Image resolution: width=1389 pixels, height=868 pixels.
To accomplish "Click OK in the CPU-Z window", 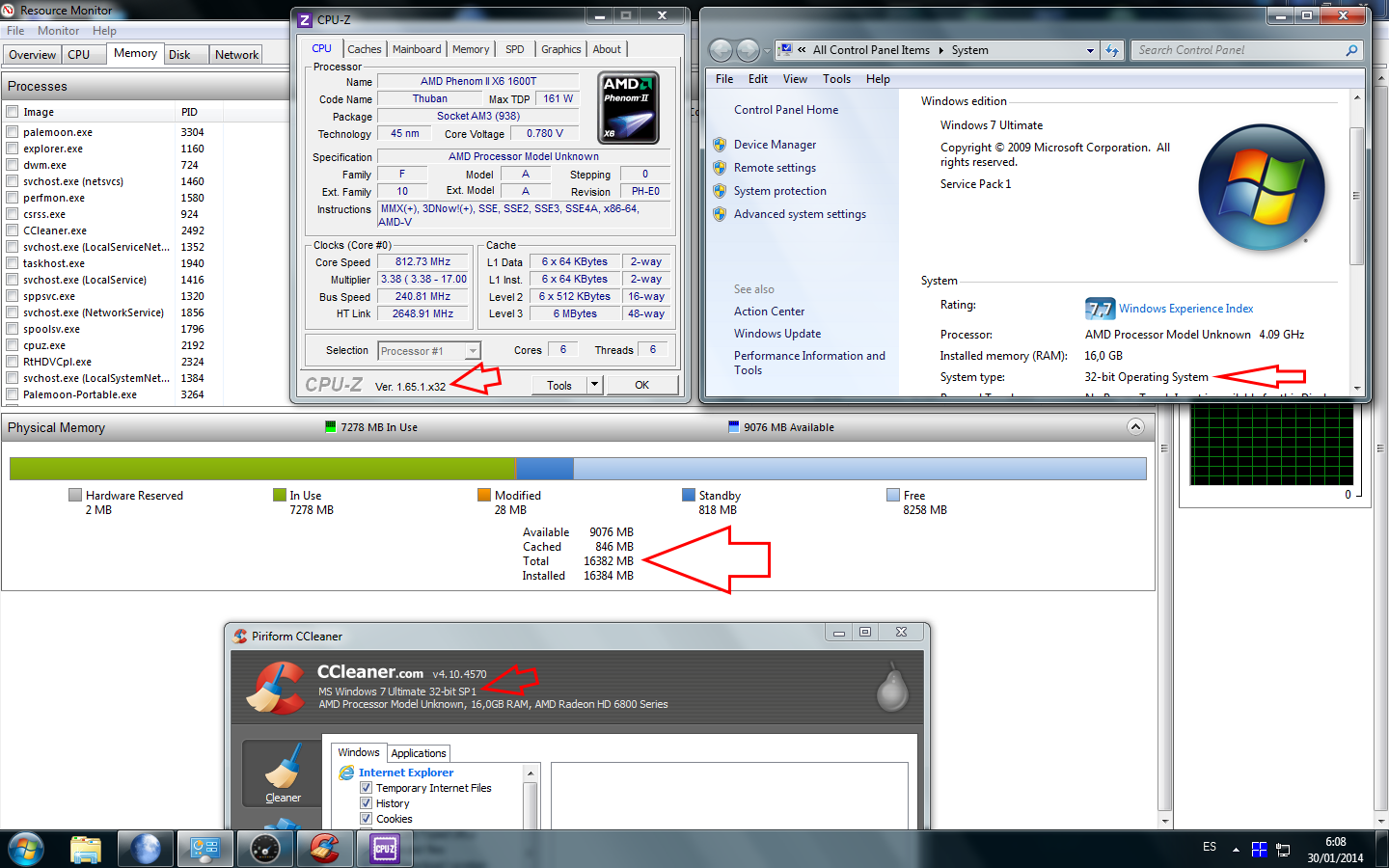I will click(x=641, y=385).
